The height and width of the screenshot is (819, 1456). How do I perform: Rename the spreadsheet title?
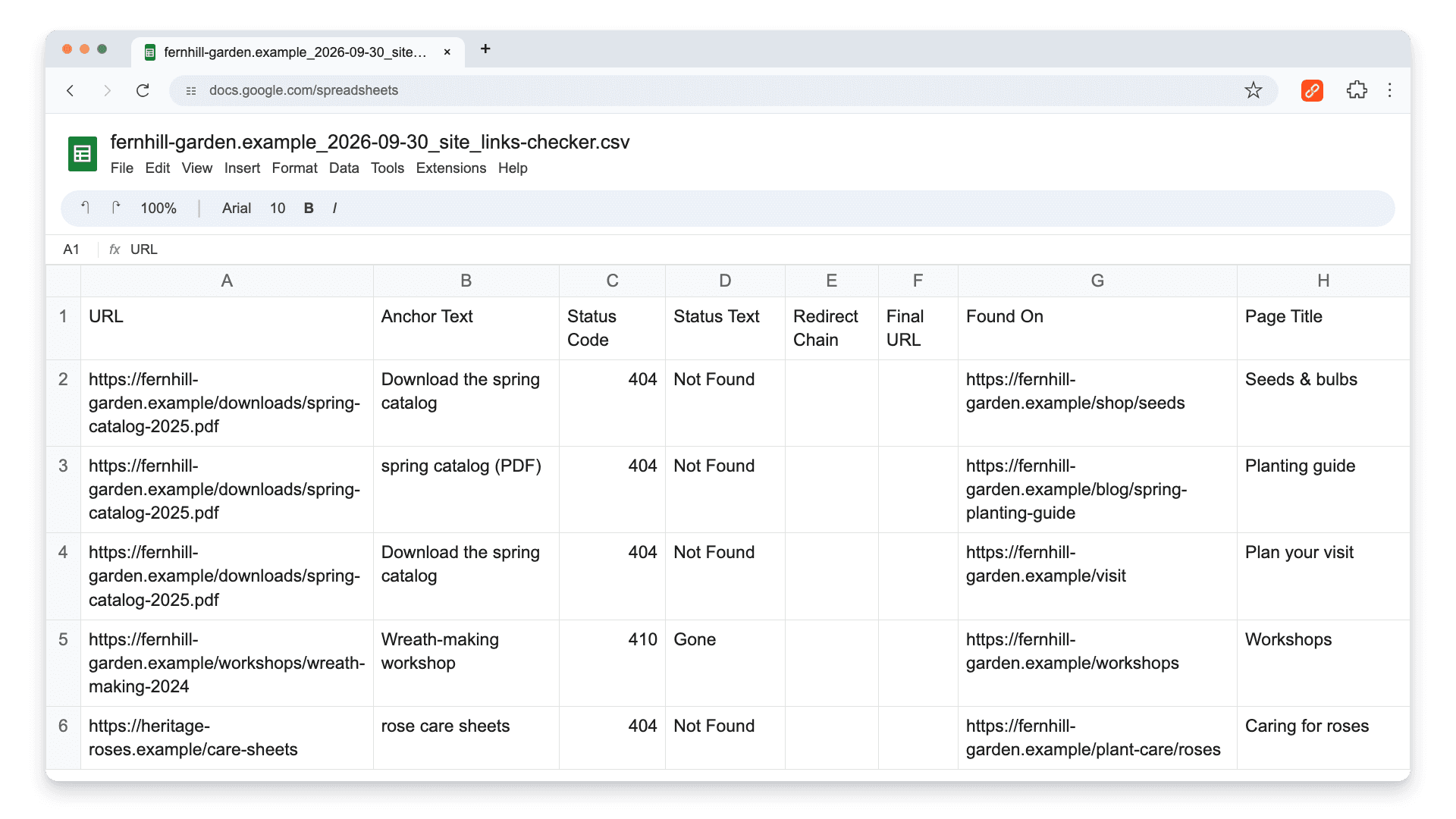point(370,142)
